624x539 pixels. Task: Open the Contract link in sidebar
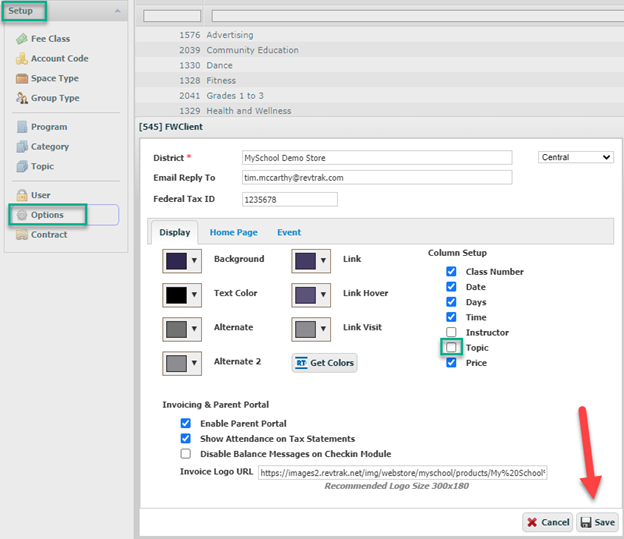[49, 234]
